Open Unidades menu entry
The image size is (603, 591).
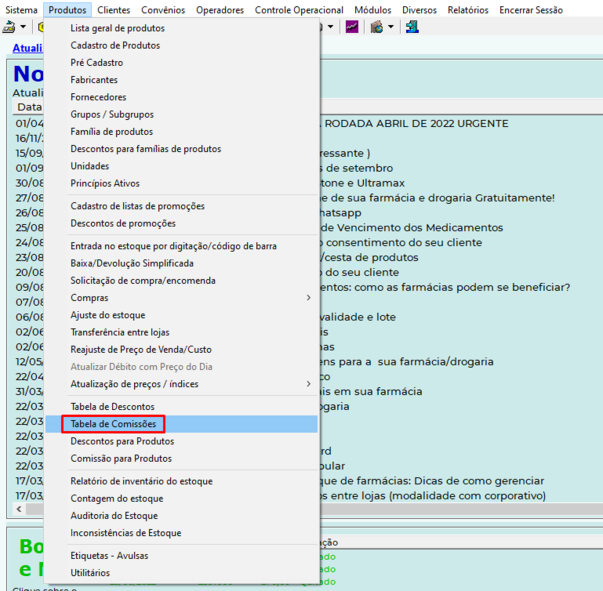(x=182, y=166)
